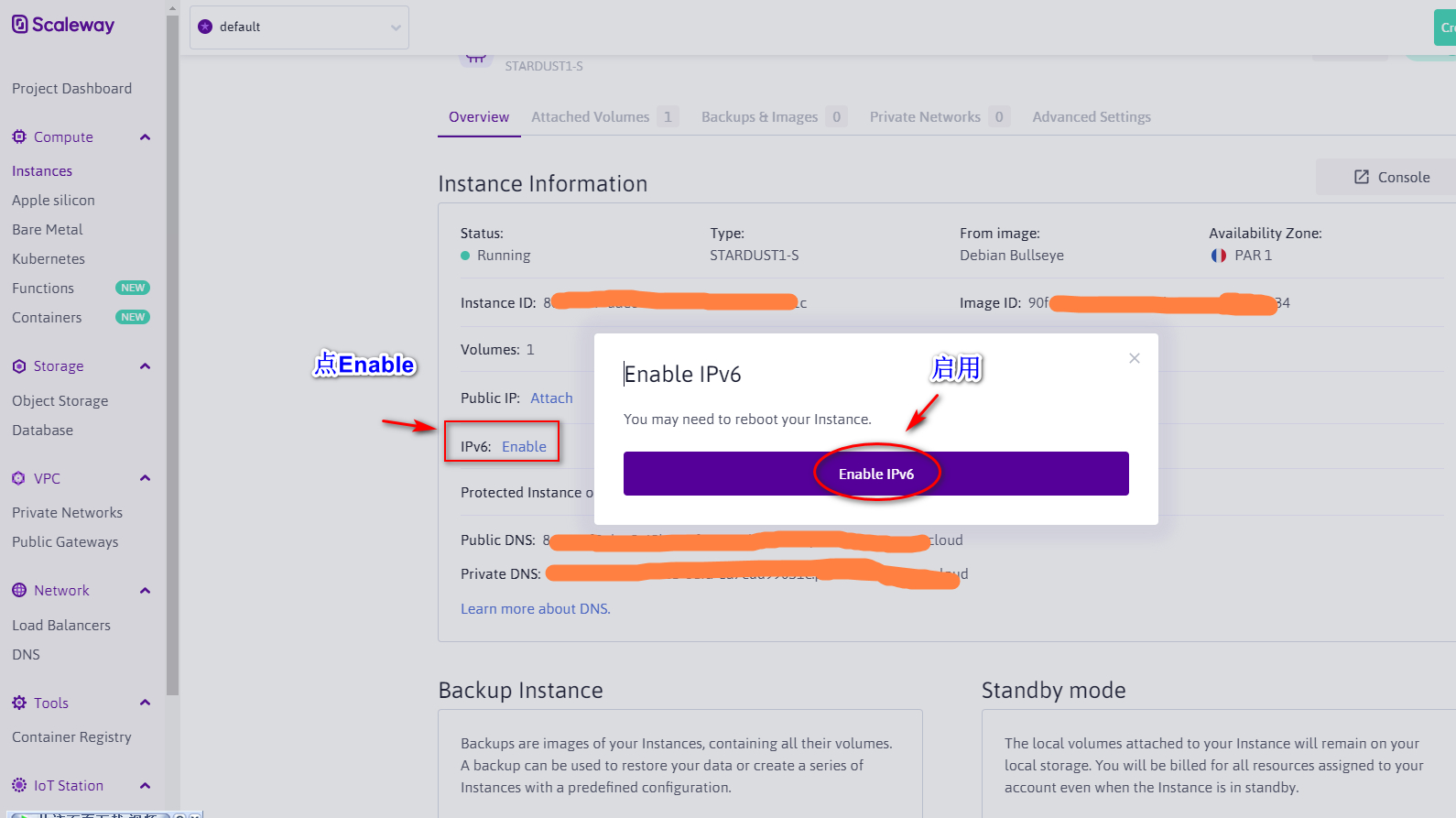
Task: Click the Compute section icon
Action: point(19,136)
